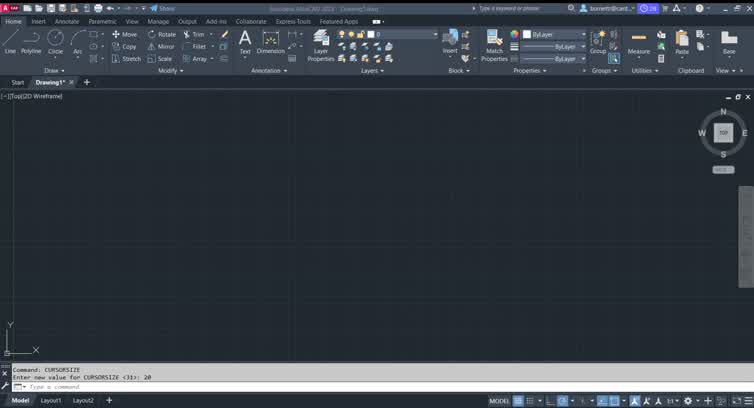Open the Insert ribbon tab
This screenshot has width=754, height=408.
click(38, 21)
